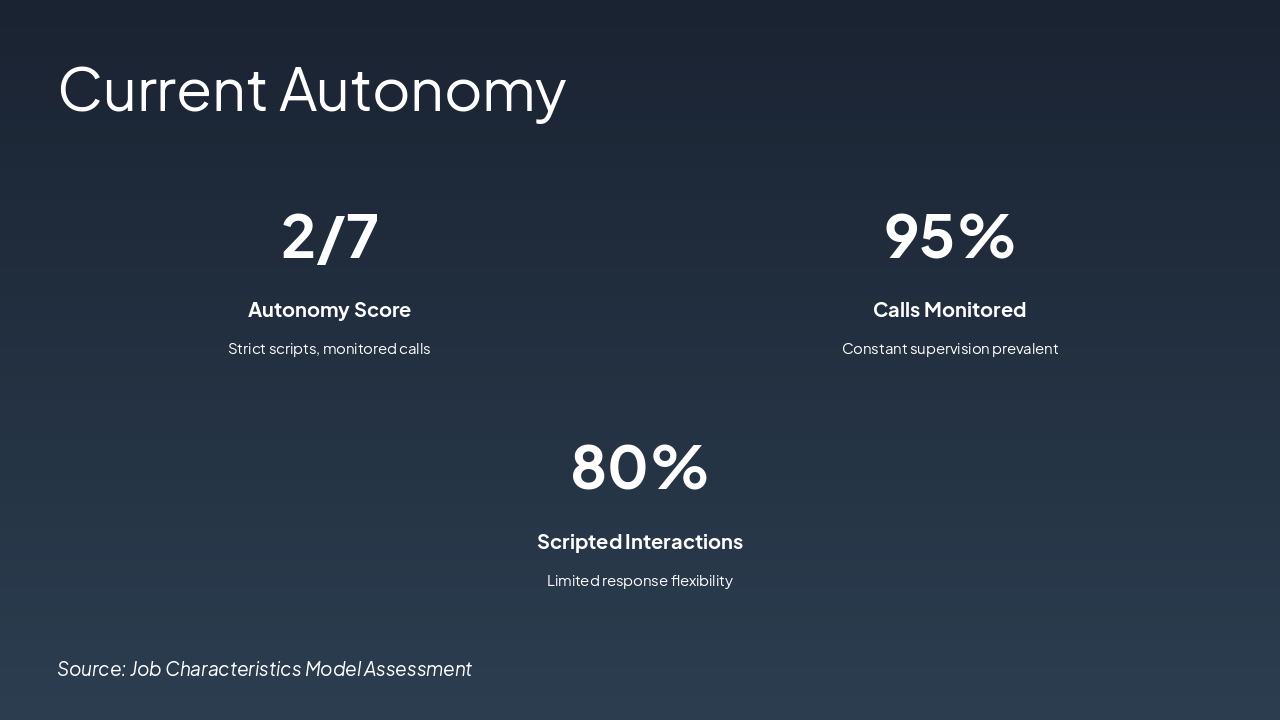
Task: Select the "Calls Monitored" label
Action: [x=949, y=310]
